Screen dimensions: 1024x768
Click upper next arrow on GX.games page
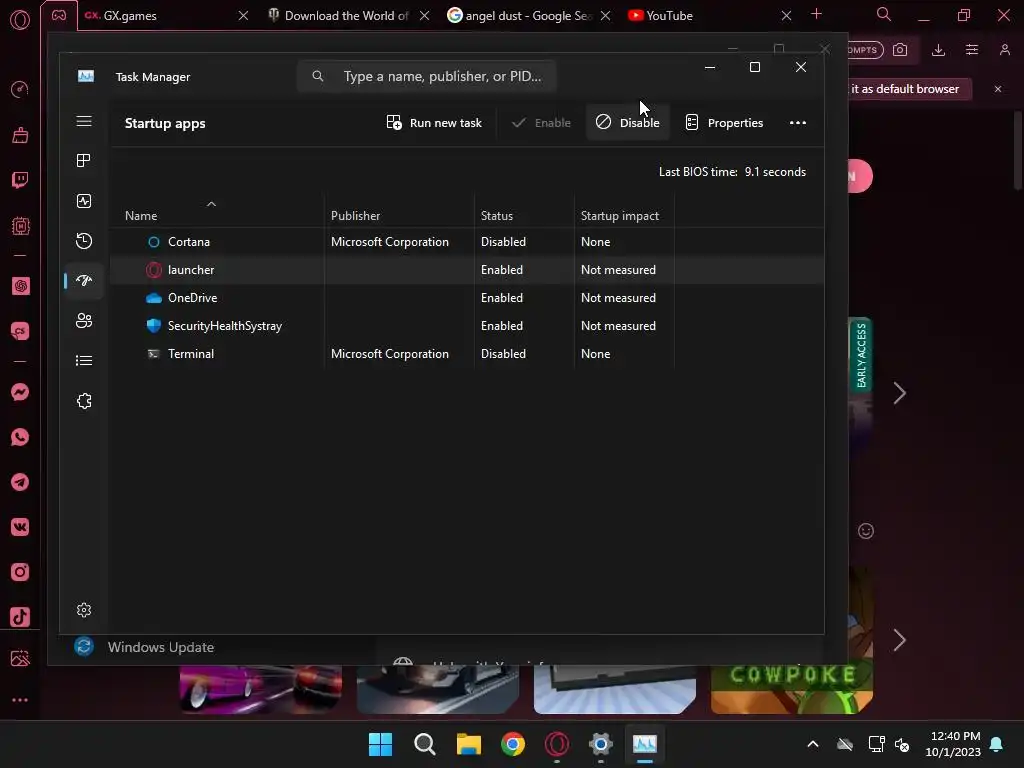899,393
